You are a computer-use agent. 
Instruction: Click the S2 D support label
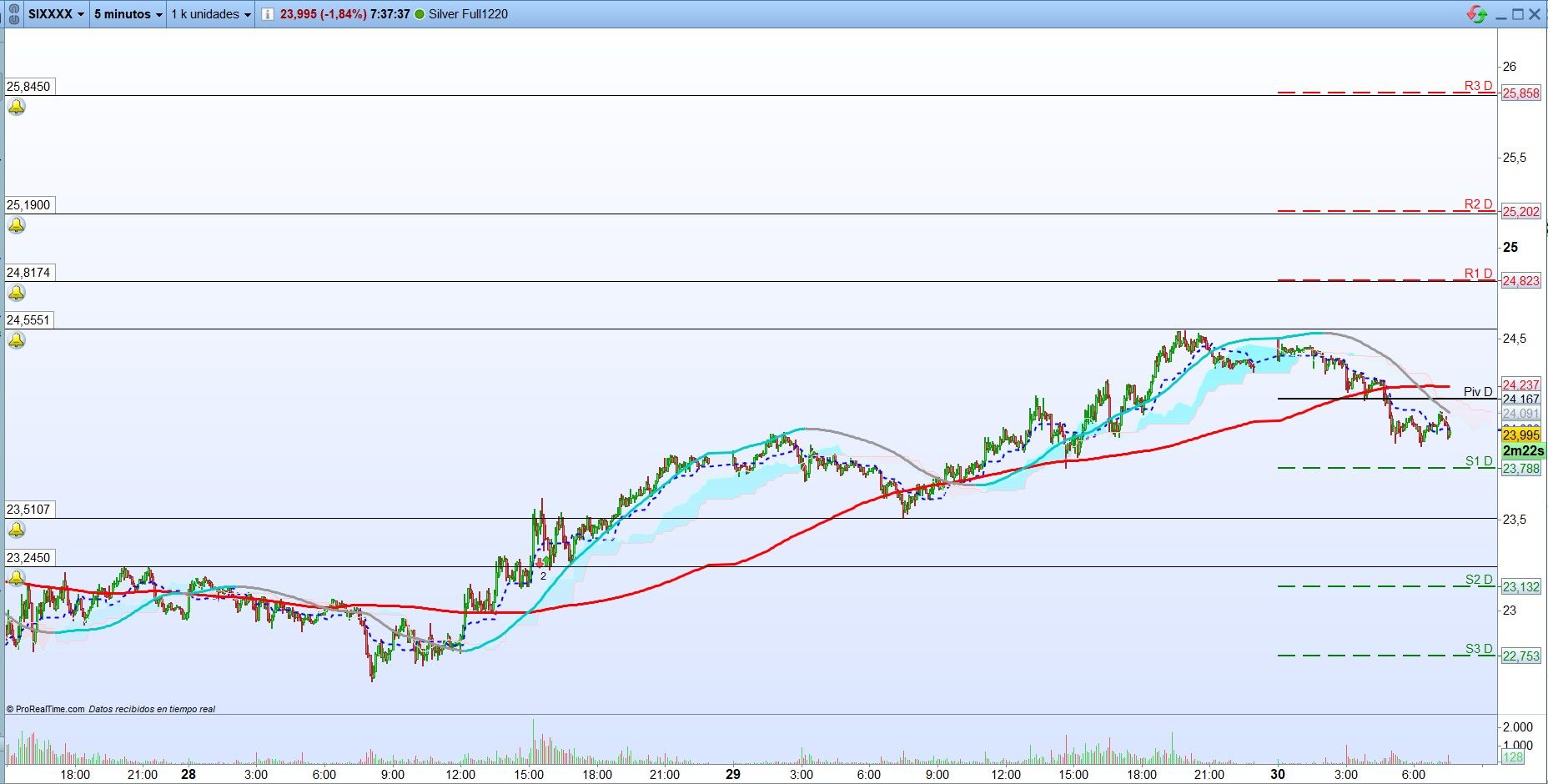1479,580
